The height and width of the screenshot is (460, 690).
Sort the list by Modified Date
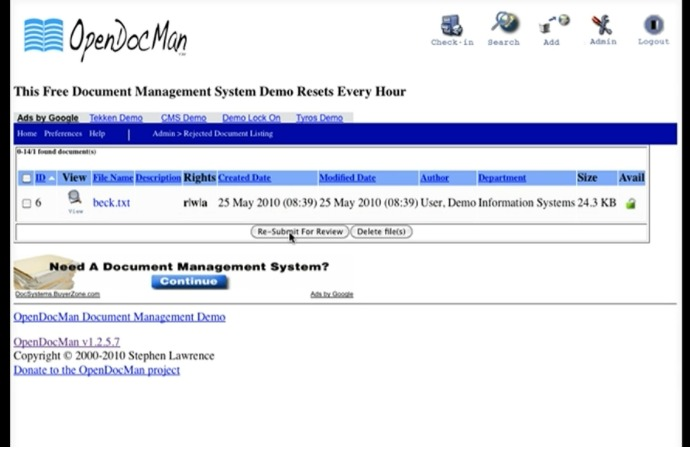click(x=347, y=178)
